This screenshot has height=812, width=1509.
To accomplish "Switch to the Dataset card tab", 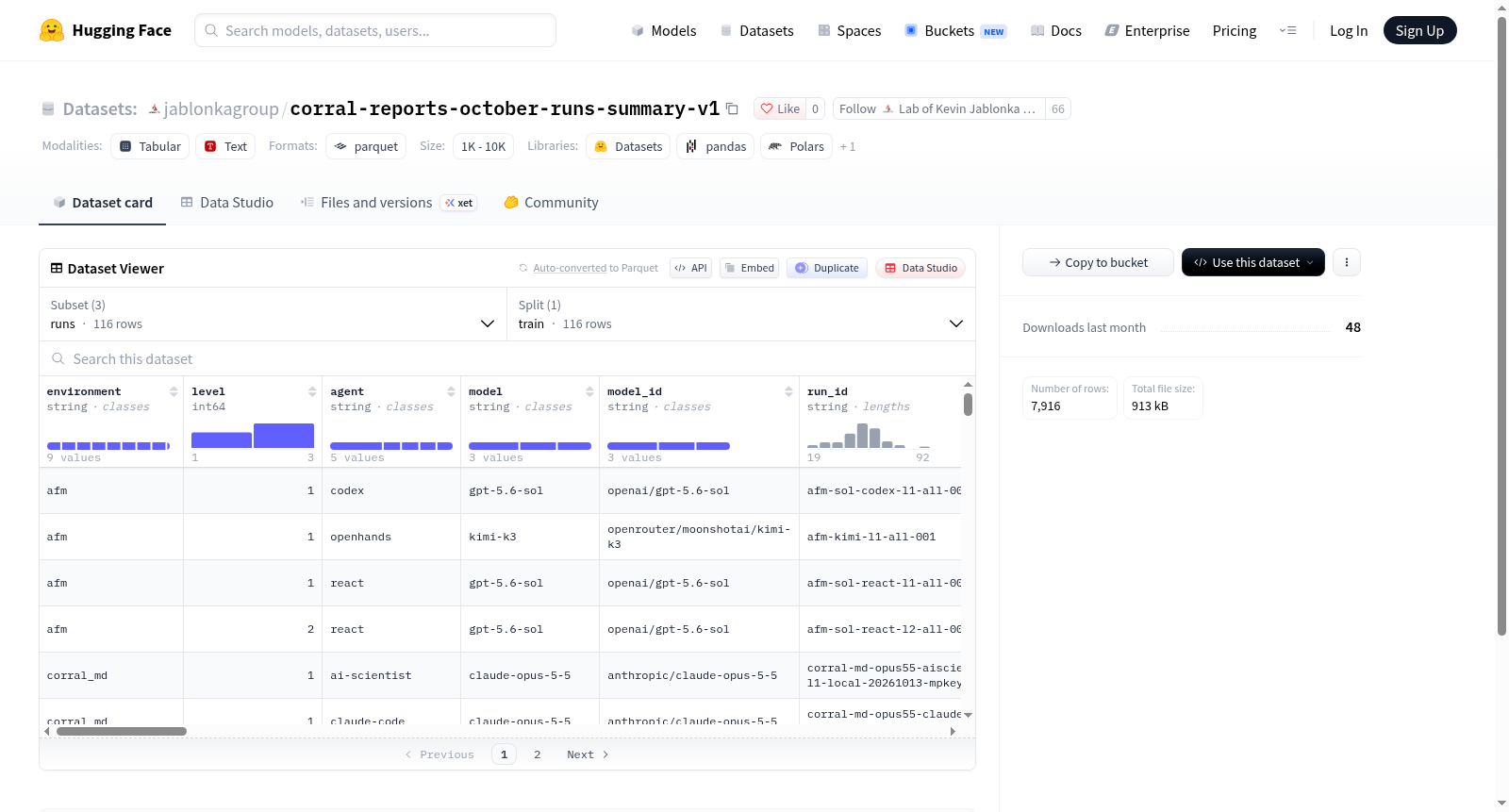I will pos(103,203).
